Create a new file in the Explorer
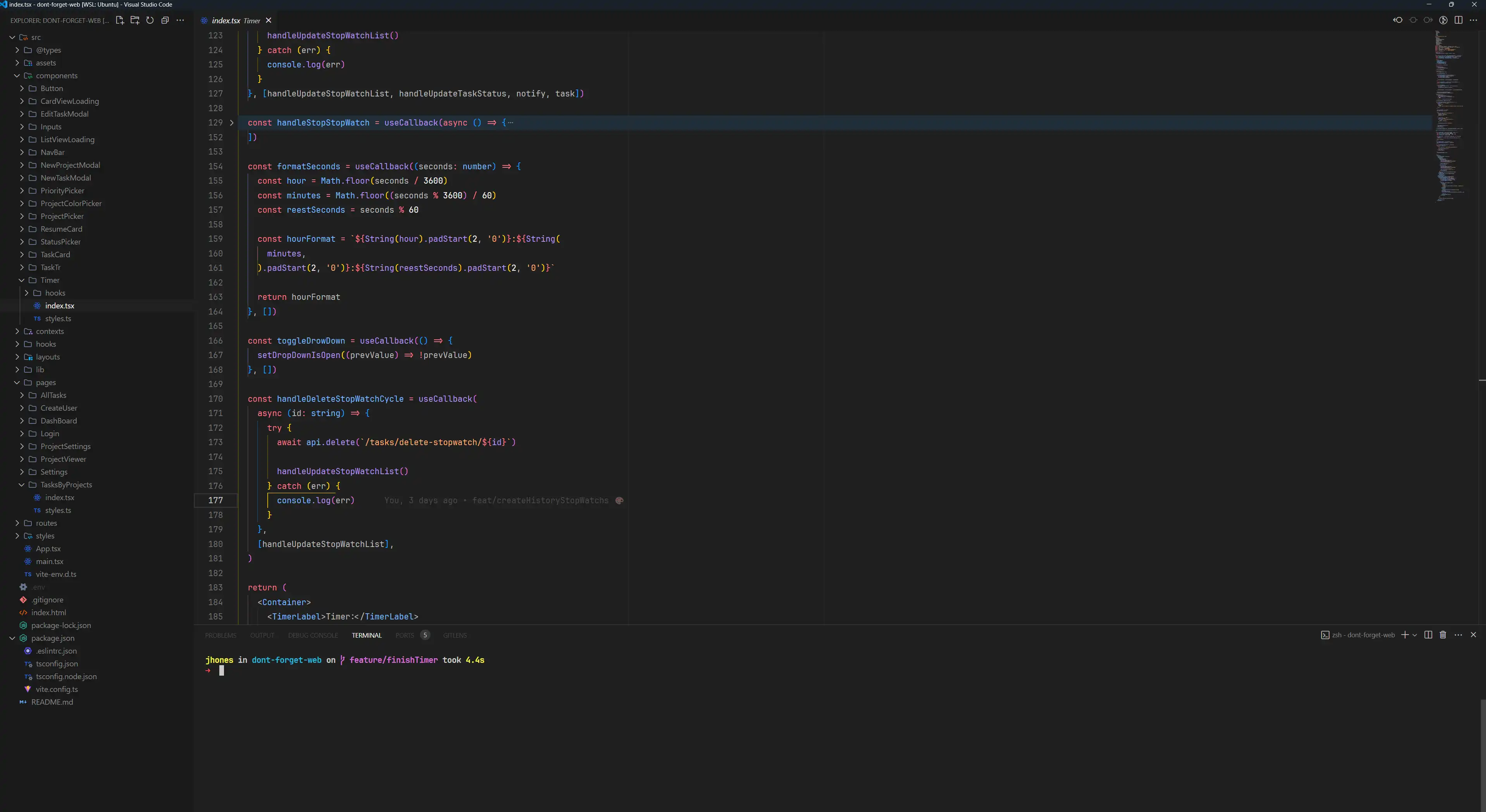 (x=120, y=20)
